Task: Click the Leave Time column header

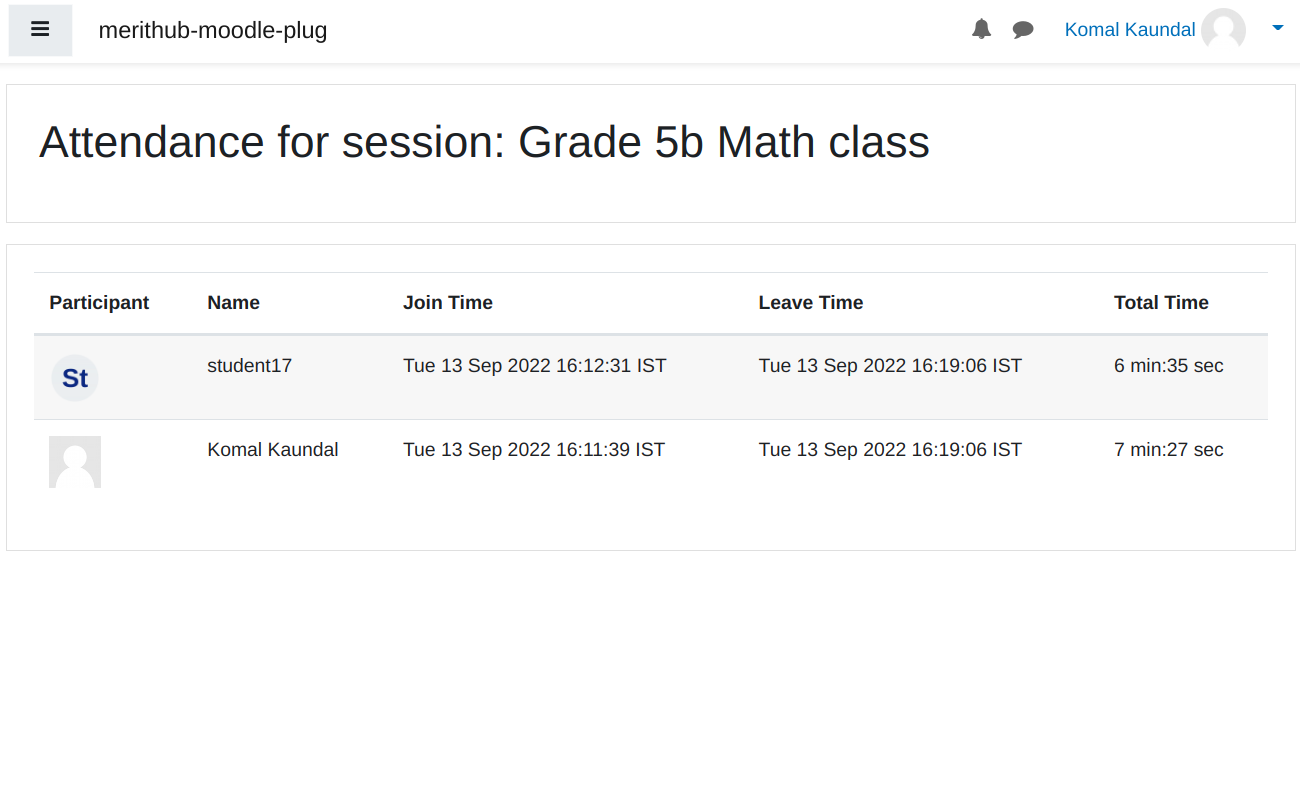Action: (x=810, y=303)
